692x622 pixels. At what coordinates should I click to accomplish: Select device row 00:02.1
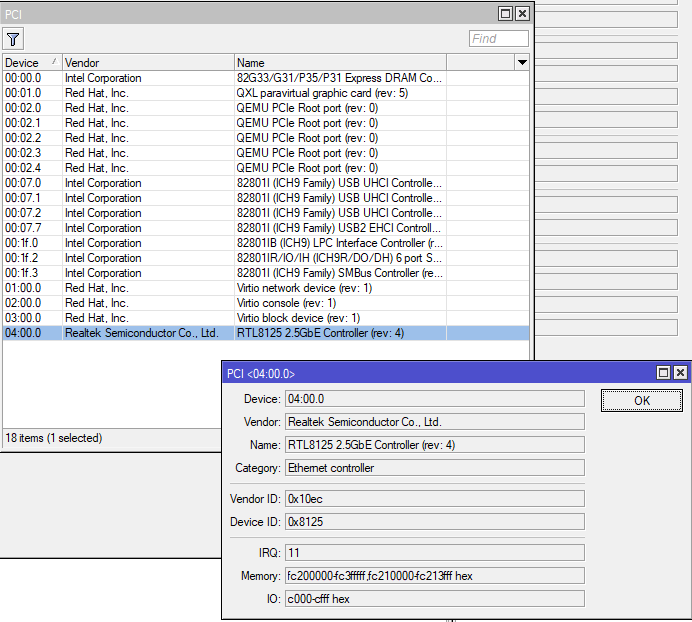266,123
